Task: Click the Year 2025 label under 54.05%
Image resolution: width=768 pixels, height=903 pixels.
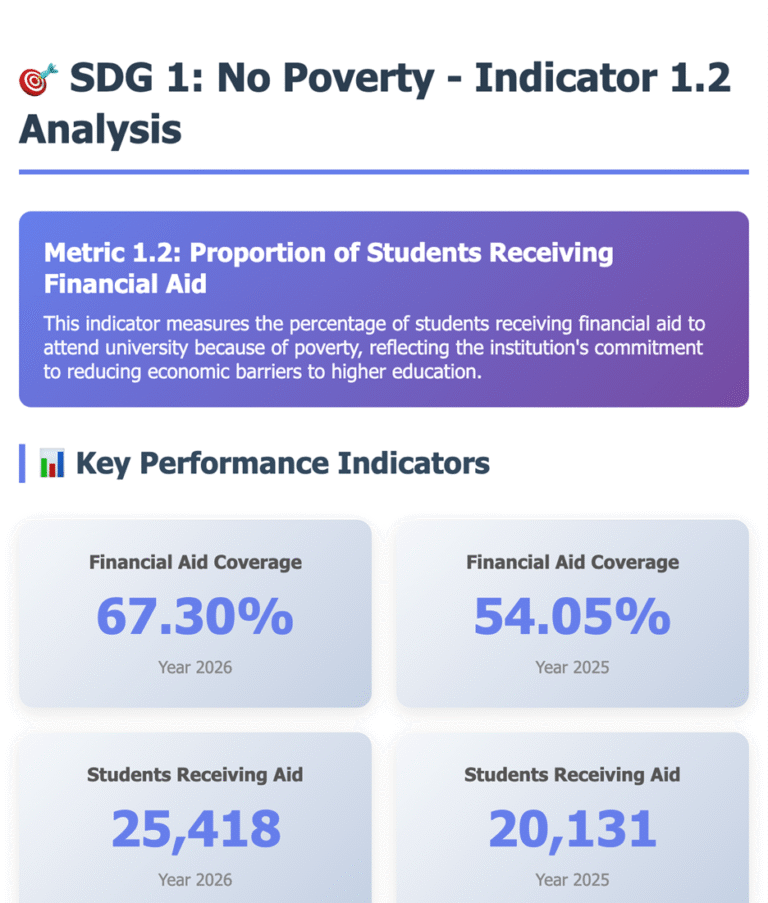Action: 572,667
